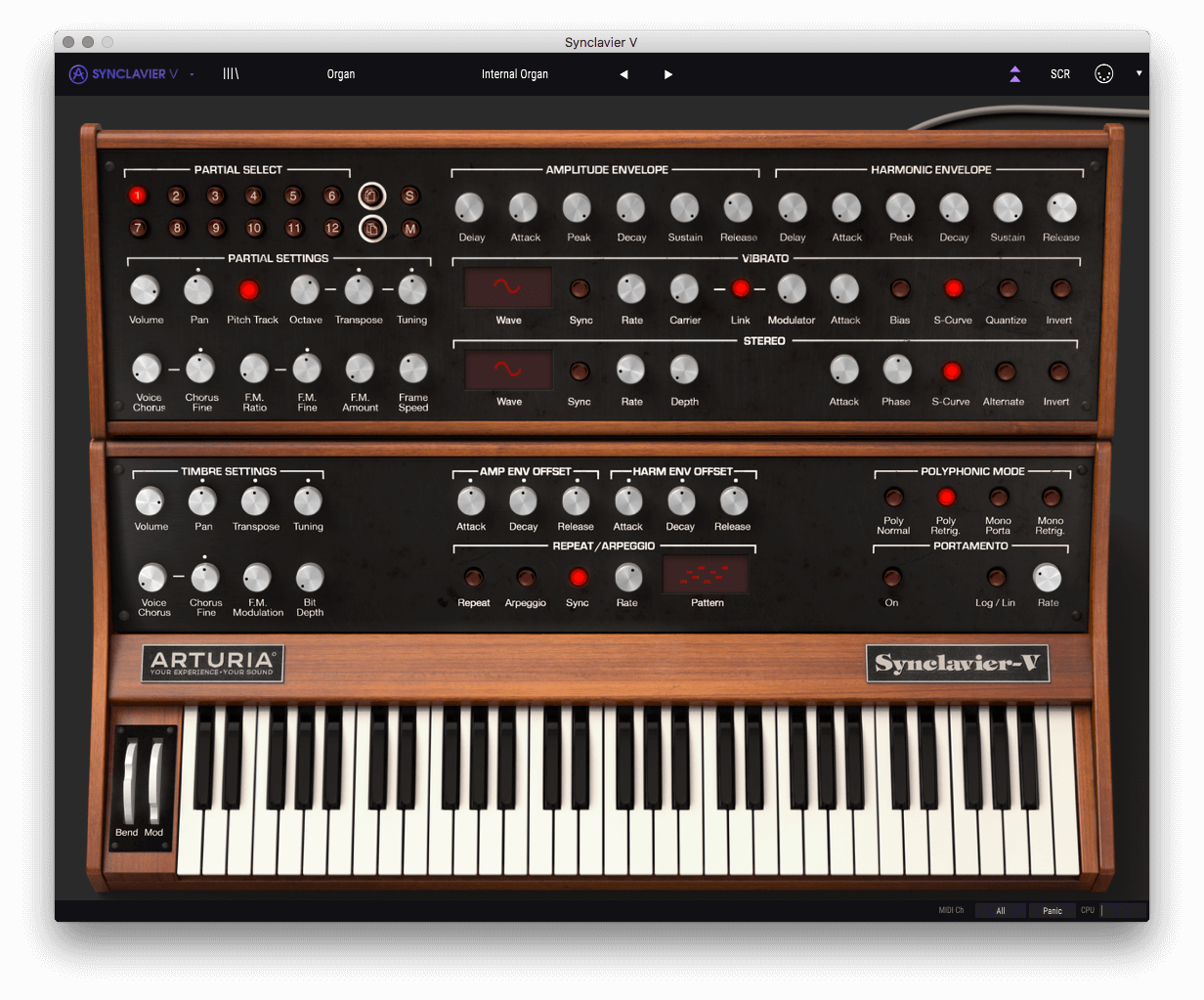Toggle Stereo Invert button

coord(1056,371)
